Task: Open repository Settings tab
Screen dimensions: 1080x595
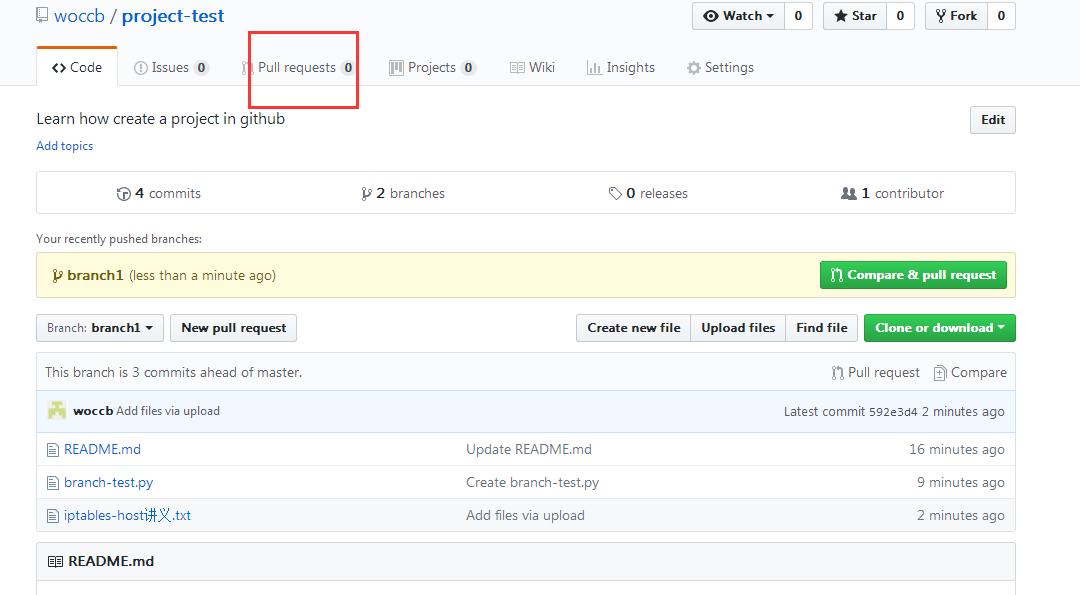Action: [720, 67]
